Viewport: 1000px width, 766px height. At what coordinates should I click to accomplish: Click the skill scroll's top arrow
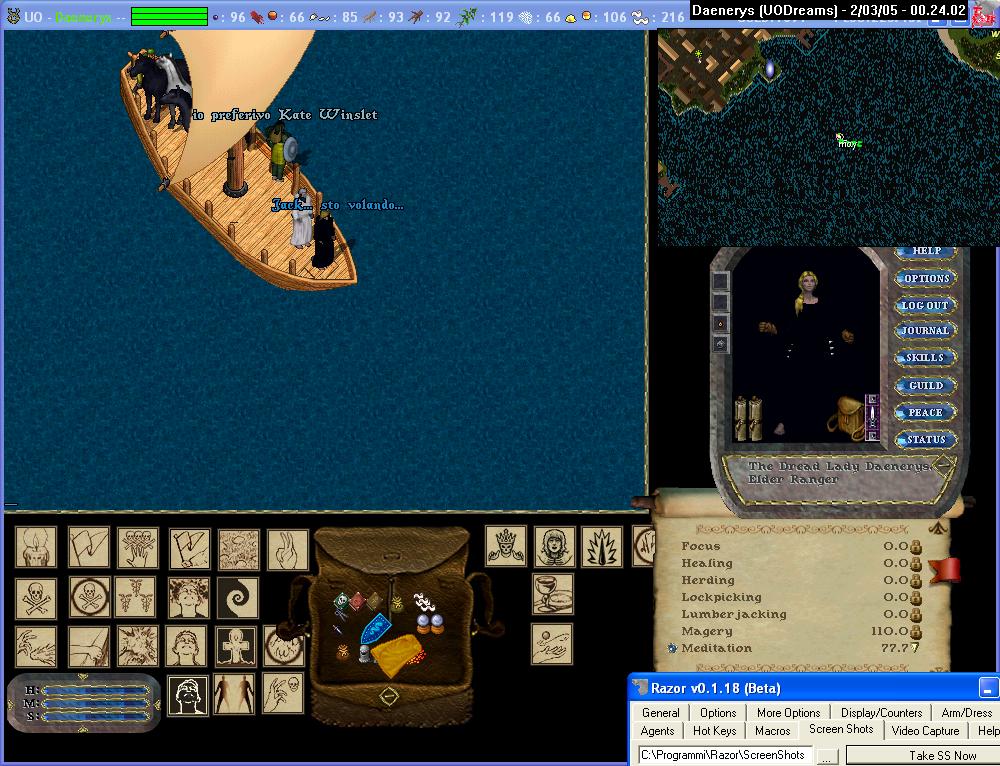(936, 527)
